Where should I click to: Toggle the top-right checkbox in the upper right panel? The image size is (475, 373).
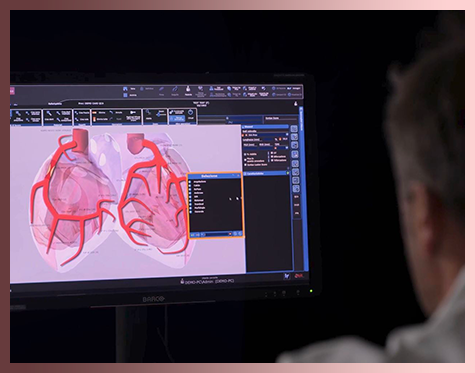(272, 153)
